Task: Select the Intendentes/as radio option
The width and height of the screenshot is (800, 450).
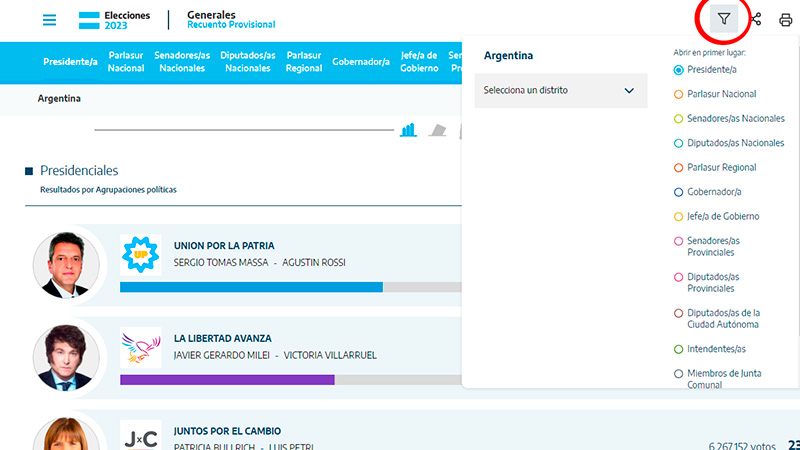Action: pyautogui.click(x=679, y=349)
